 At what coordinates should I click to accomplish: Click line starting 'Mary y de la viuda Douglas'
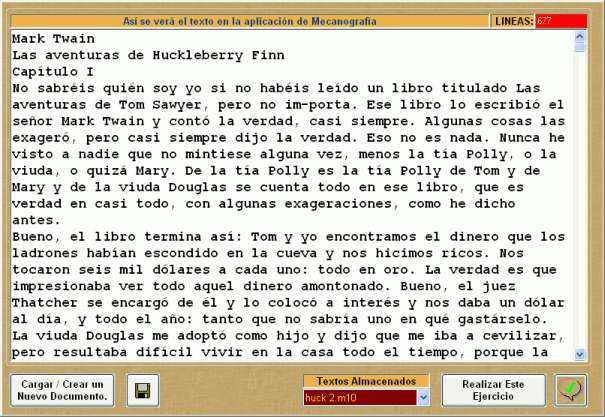pyautogui.click(x=268, y=187)
